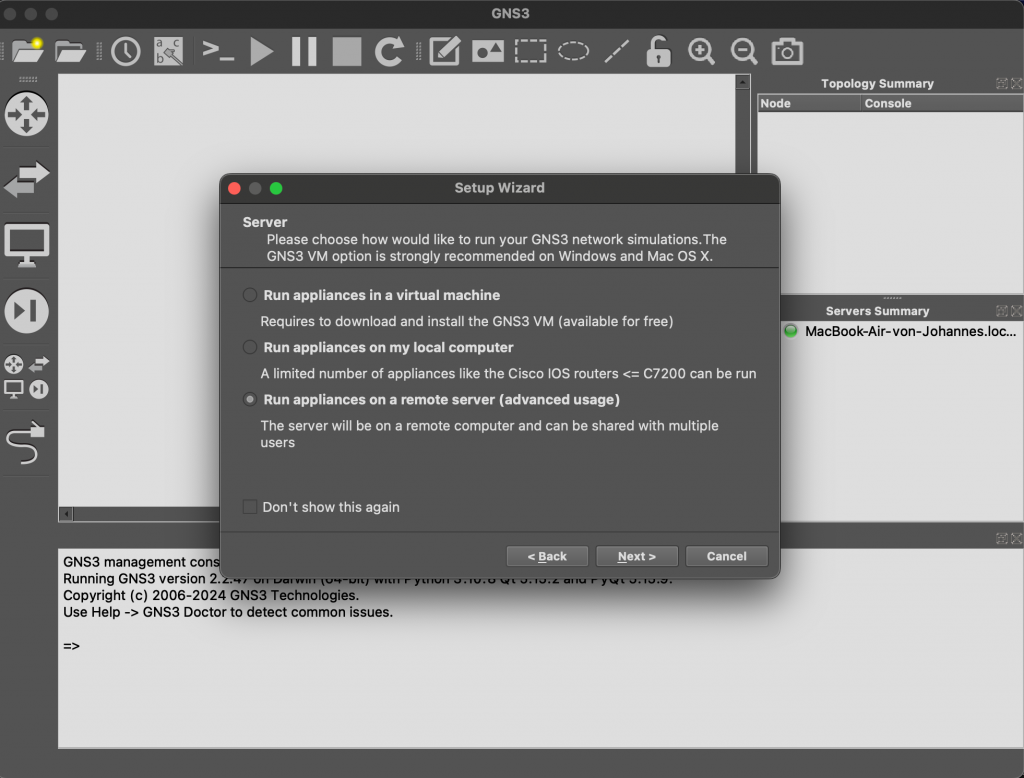This screenshot has width=1024, height=778.
Task: Browse end devices monitor icon
Action: coord(27,245)
